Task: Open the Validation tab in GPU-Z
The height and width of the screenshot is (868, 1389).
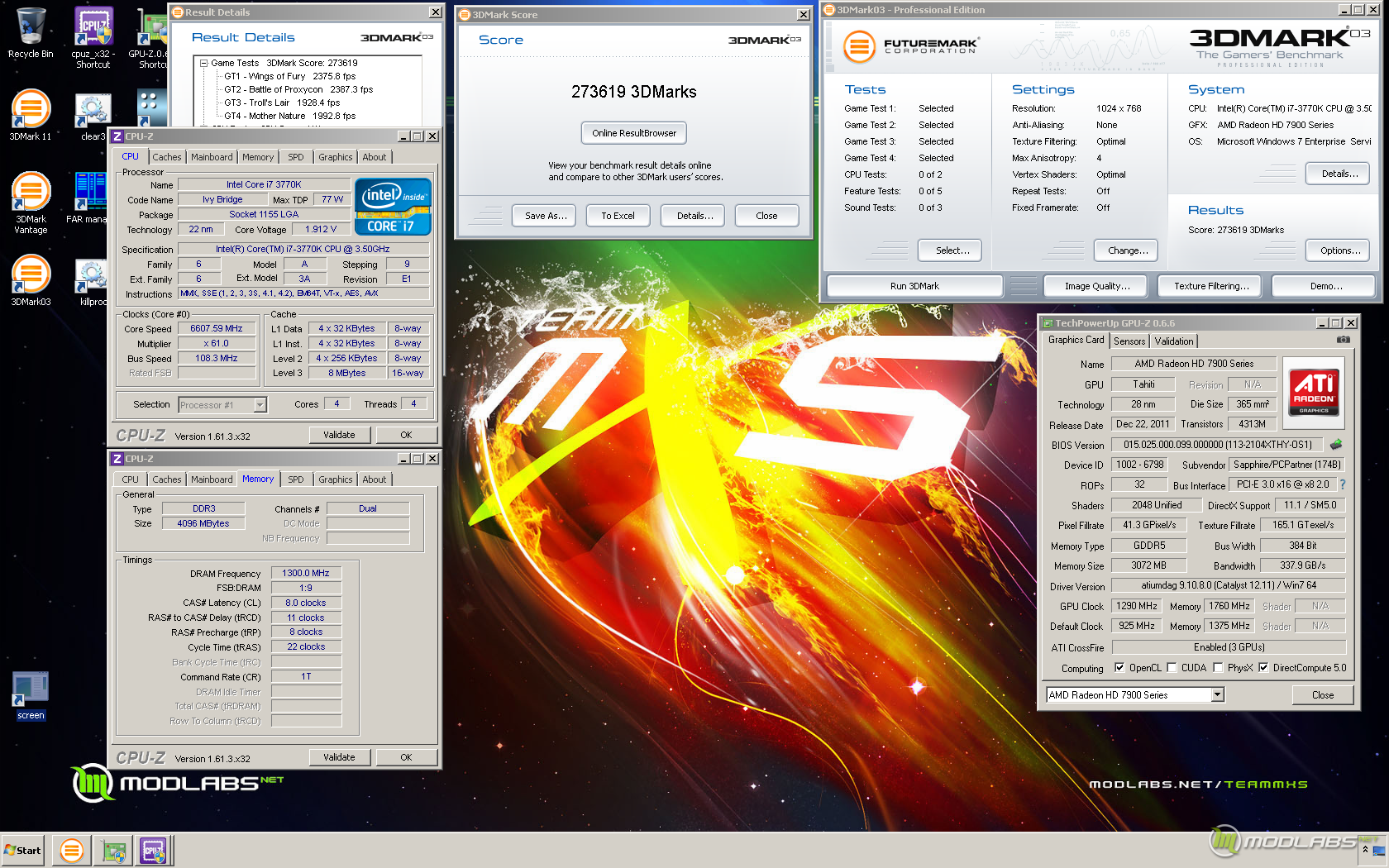Action: pos(1173,341)
